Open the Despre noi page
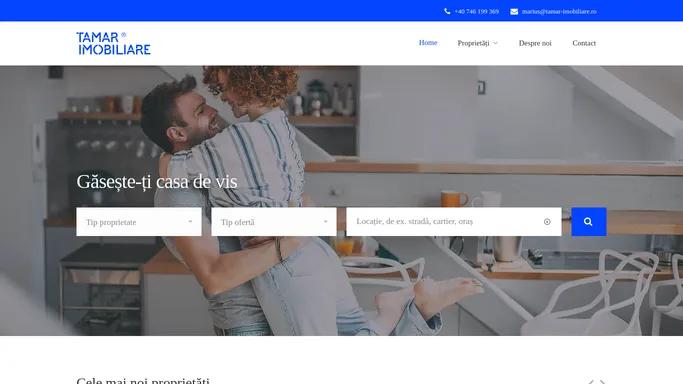The image size is (683, 384). tap(535, 43)
